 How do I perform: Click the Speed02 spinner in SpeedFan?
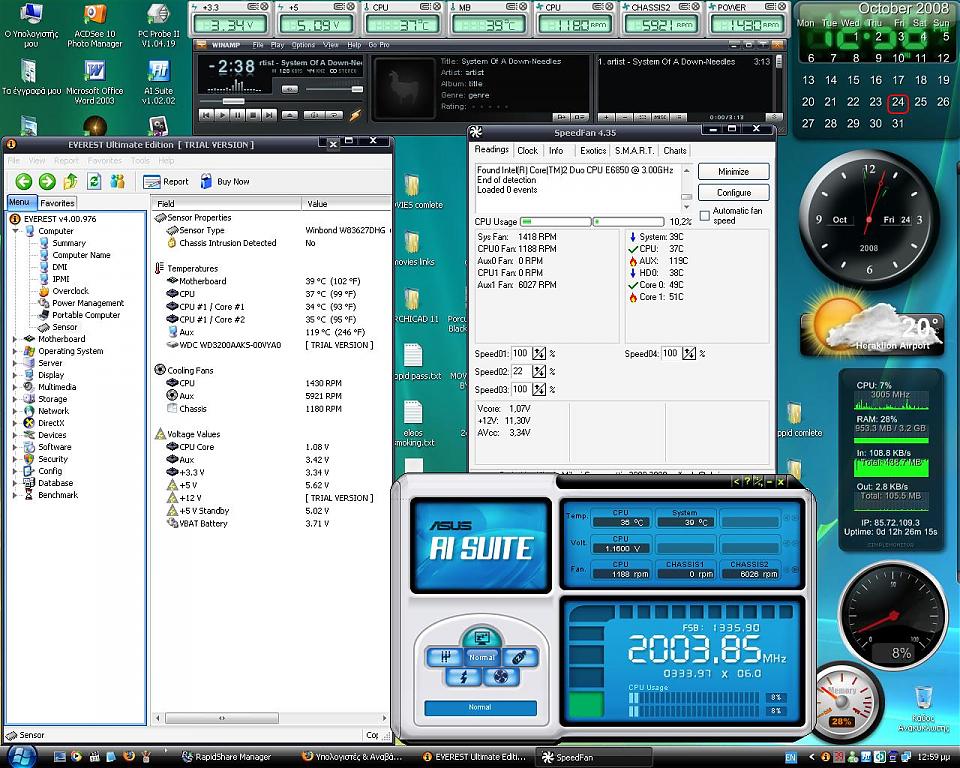pos(539,371)
